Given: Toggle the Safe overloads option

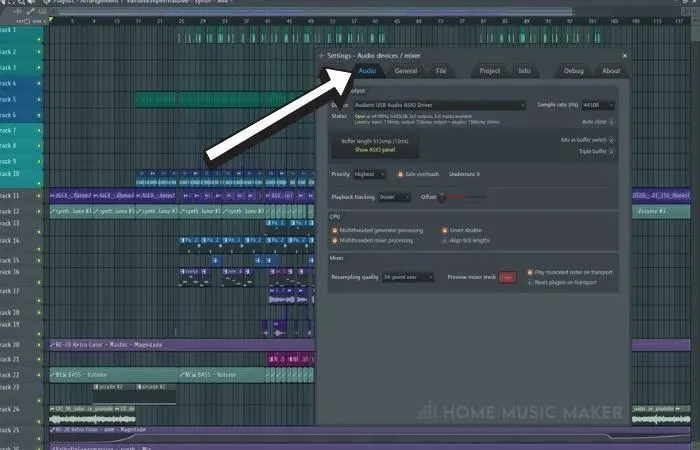Looking at the screenshot, I should (x=400, y=174).
